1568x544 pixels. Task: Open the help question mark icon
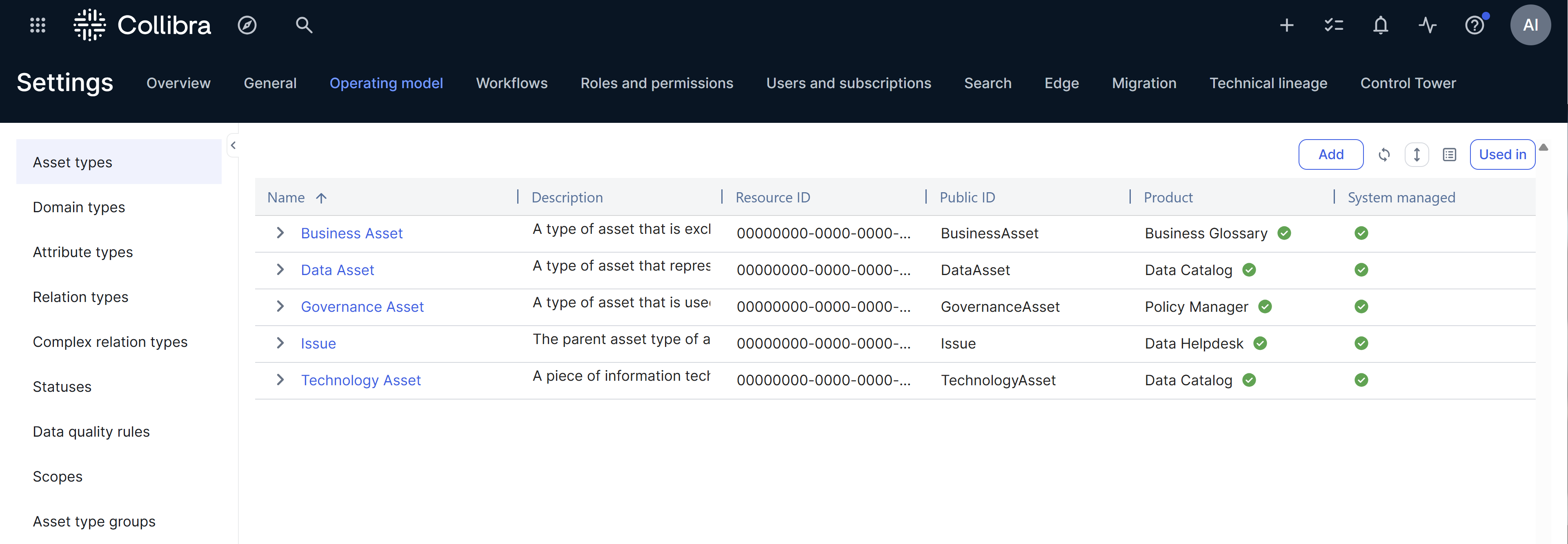1474,25
